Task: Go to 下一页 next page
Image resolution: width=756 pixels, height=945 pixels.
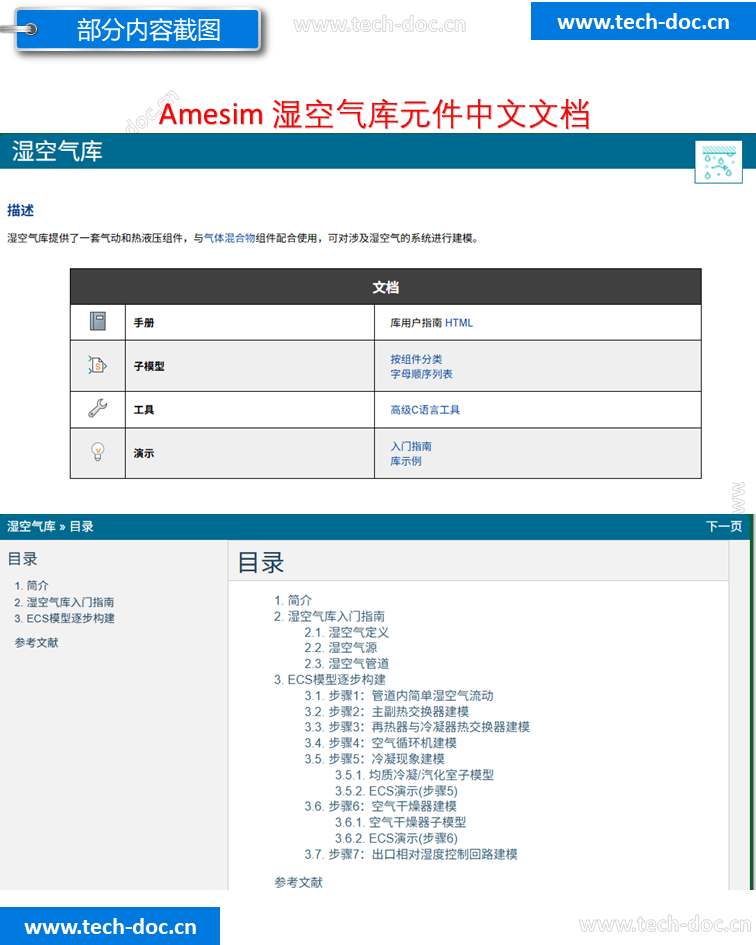Action: [x=724, y=527]
